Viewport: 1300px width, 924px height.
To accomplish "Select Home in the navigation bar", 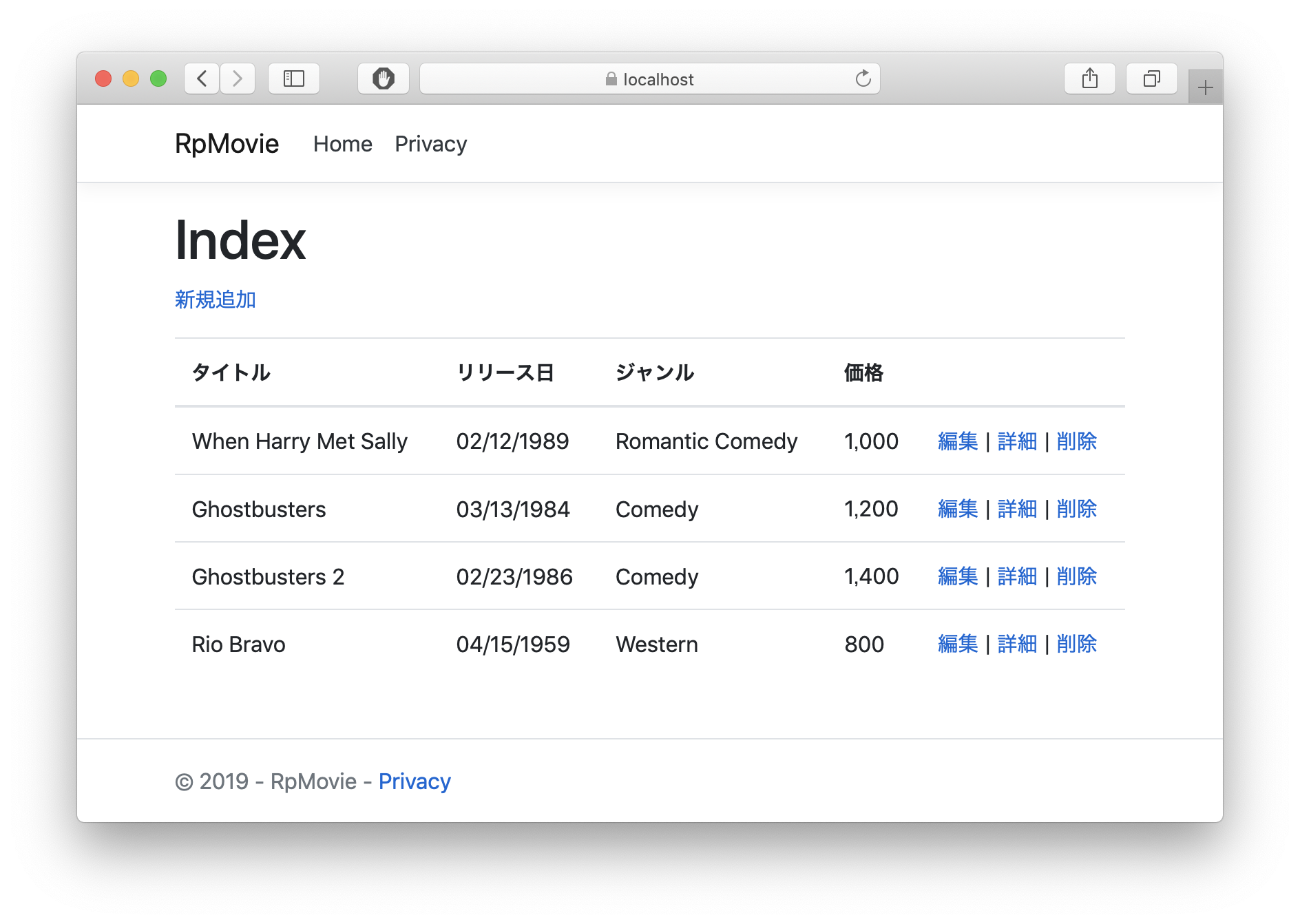I will 342,144.
